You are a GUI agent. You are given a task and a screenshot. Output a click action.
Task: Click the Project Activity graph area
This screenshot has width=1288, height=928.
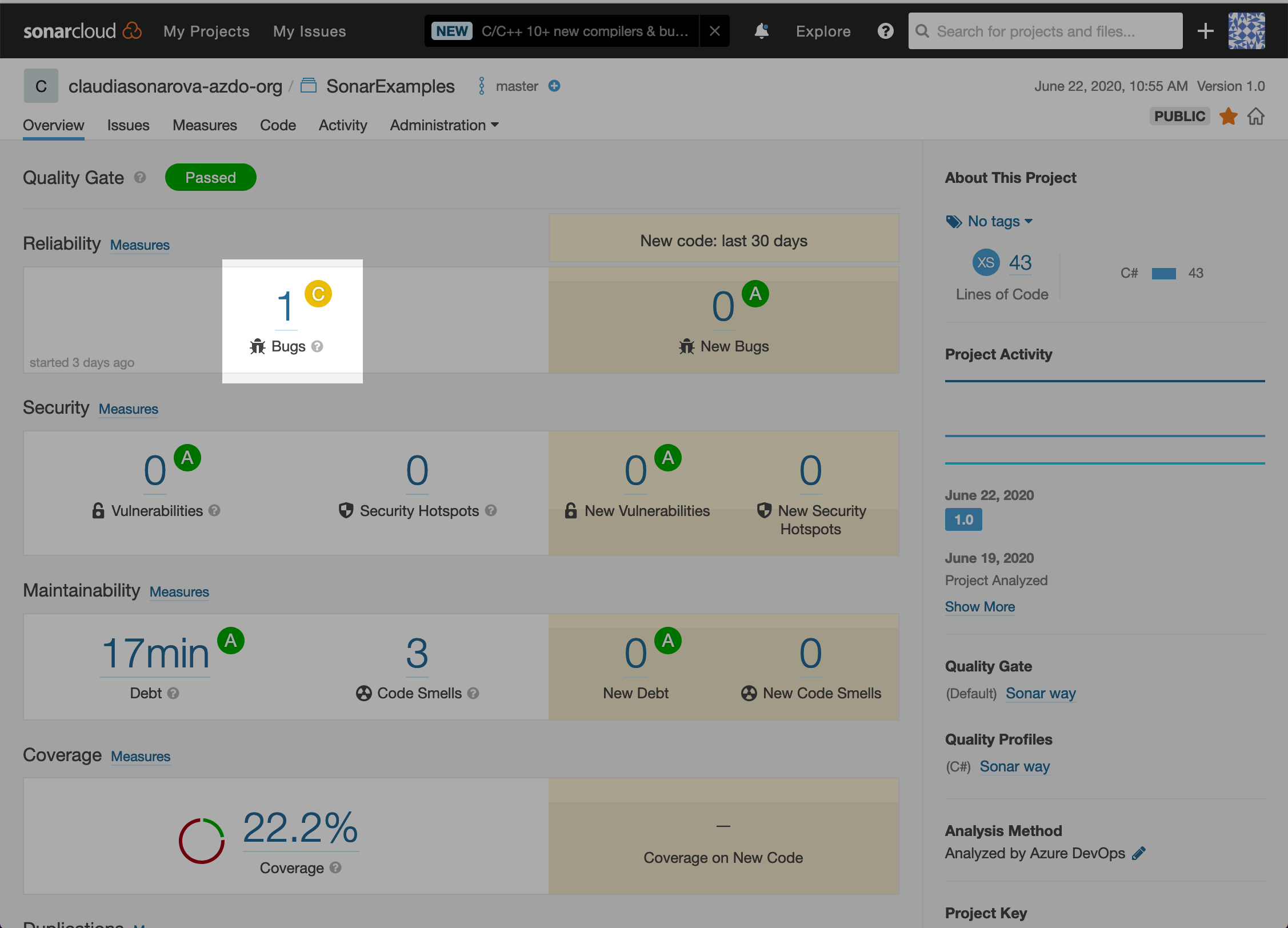click(1104, 422)
